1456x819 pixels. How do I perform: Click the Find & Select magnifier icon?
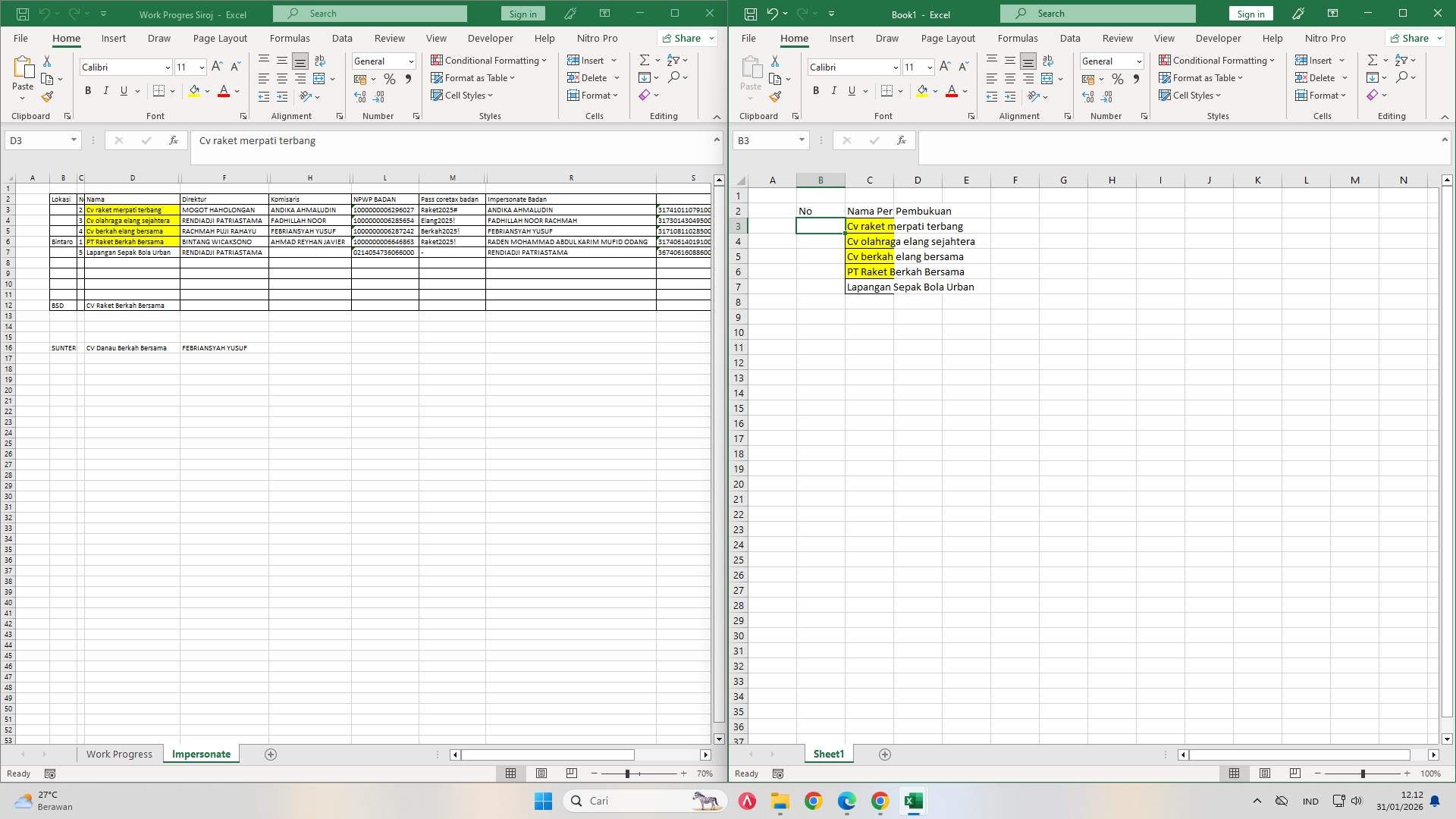point(674,77)
